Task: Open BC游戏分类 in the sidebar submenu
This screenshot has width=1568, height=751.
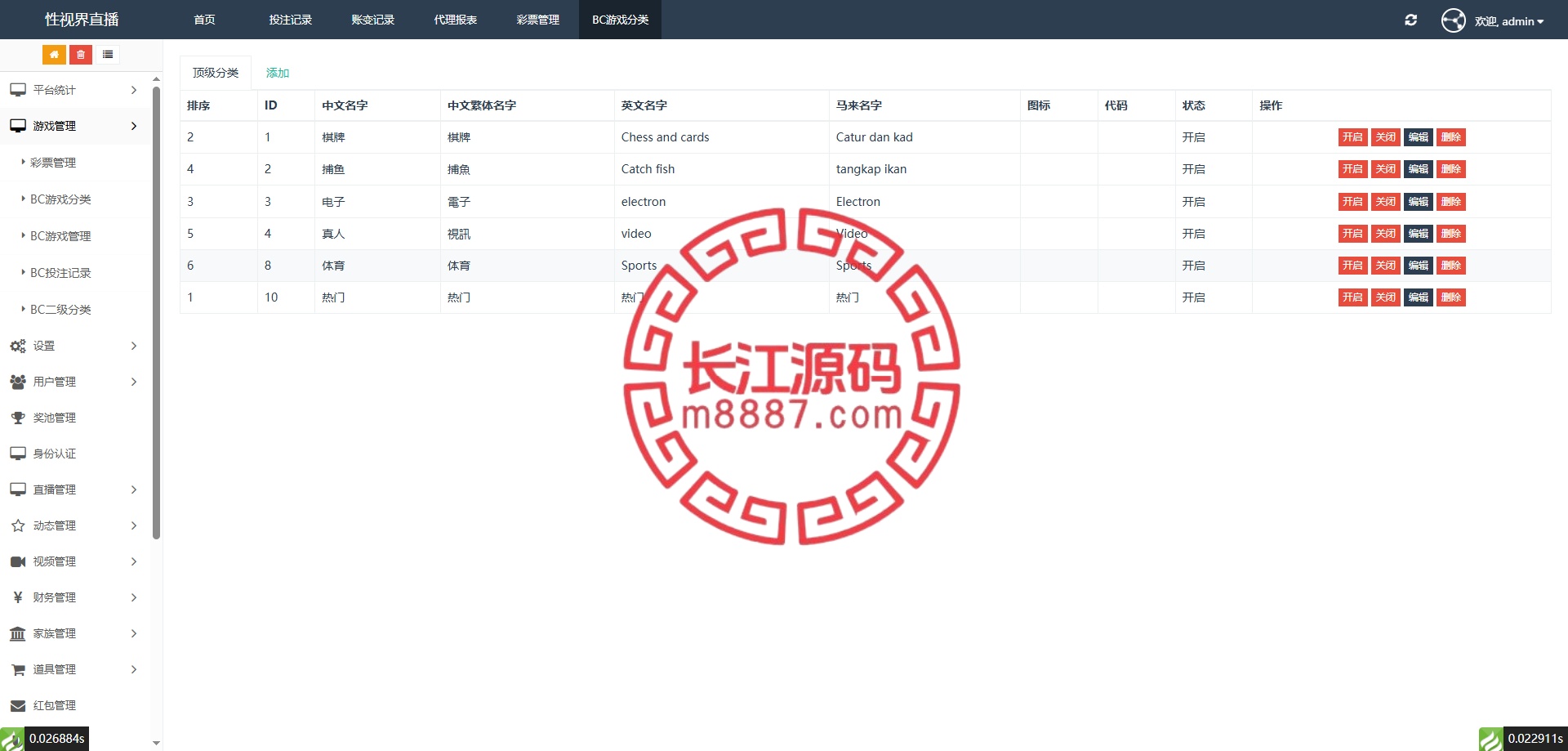Action: pos(60,199)
